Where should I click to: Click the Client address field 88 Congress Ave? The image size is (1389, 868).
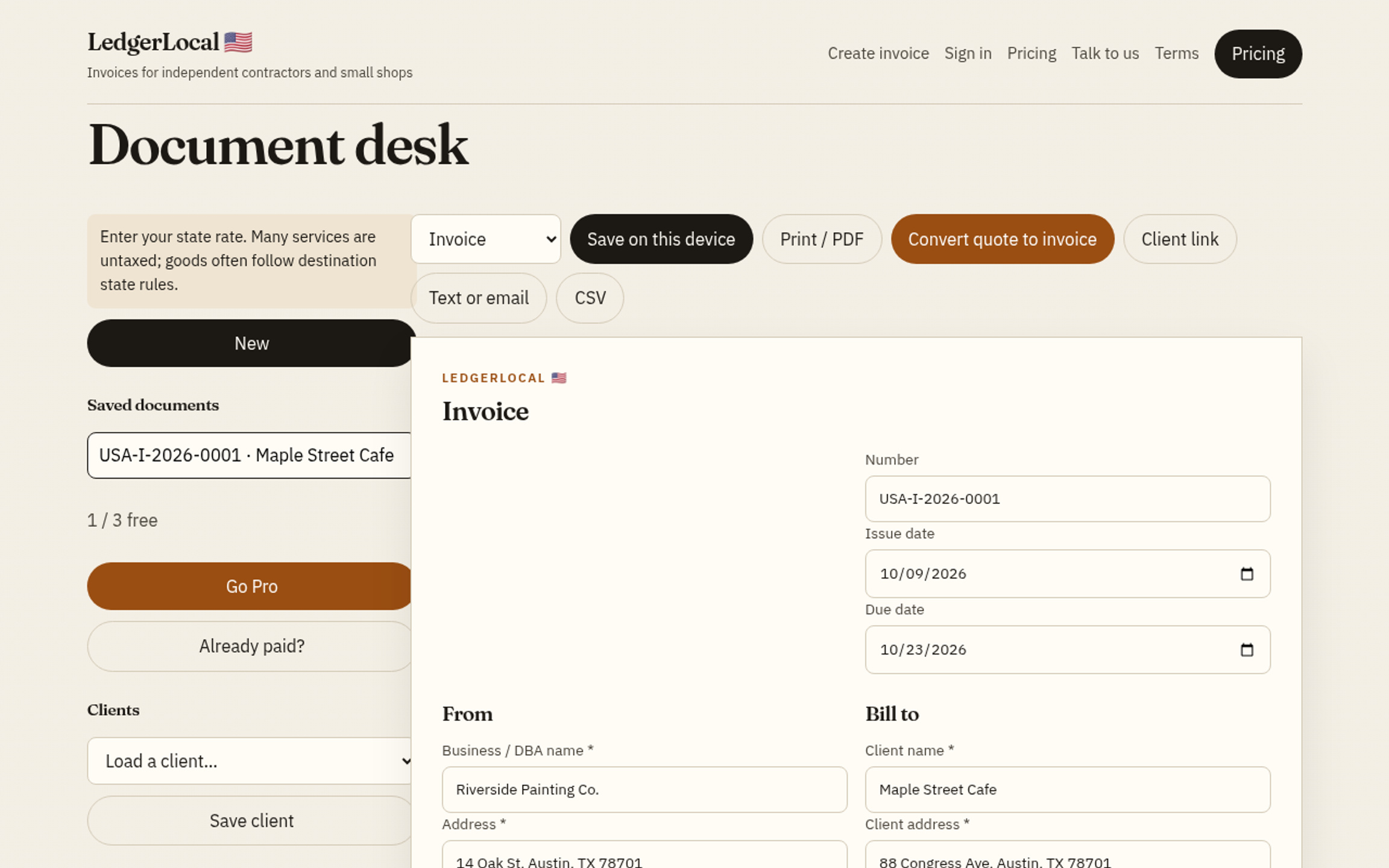pos(1068,856)
